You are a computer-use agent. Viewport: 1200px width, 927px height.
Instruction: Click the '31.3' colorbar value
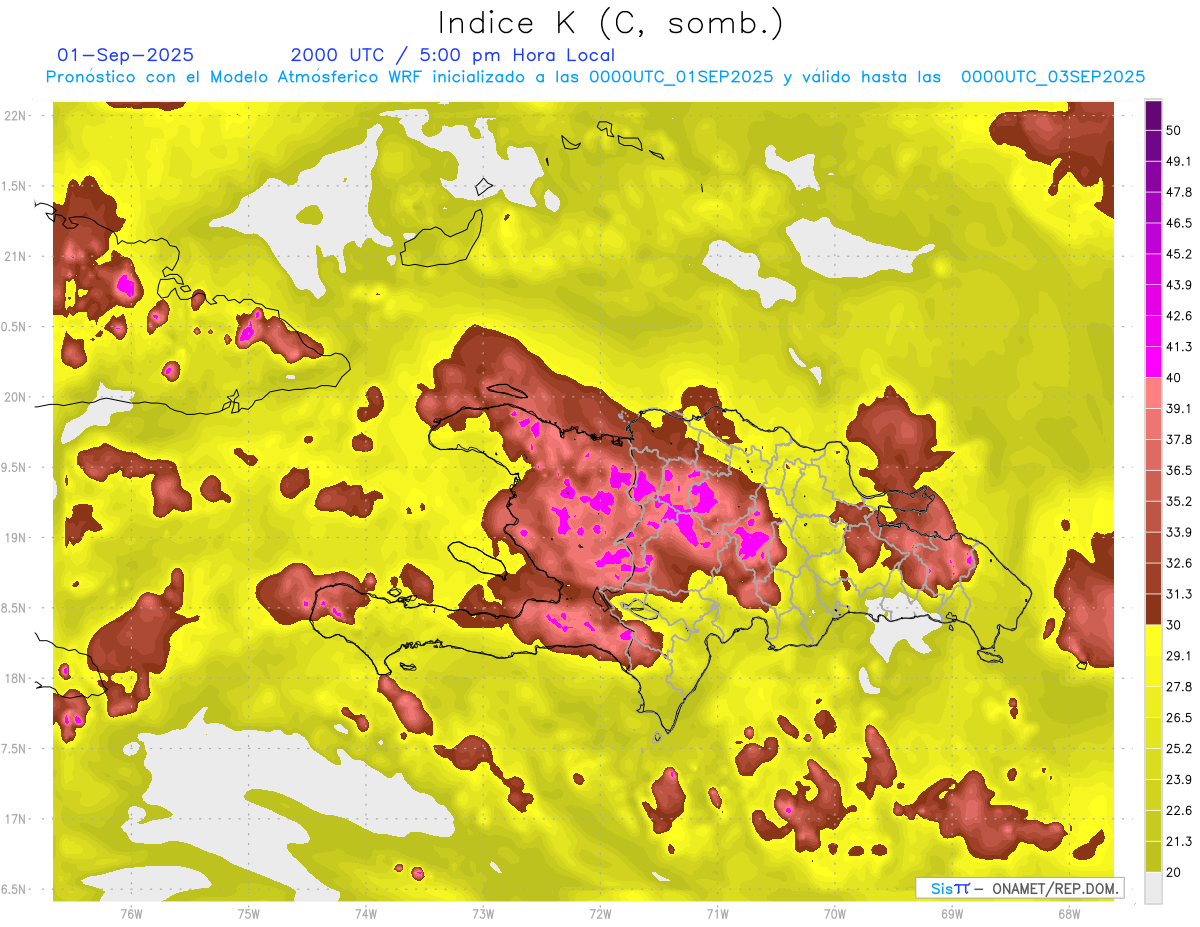[x=1179, y=594]
